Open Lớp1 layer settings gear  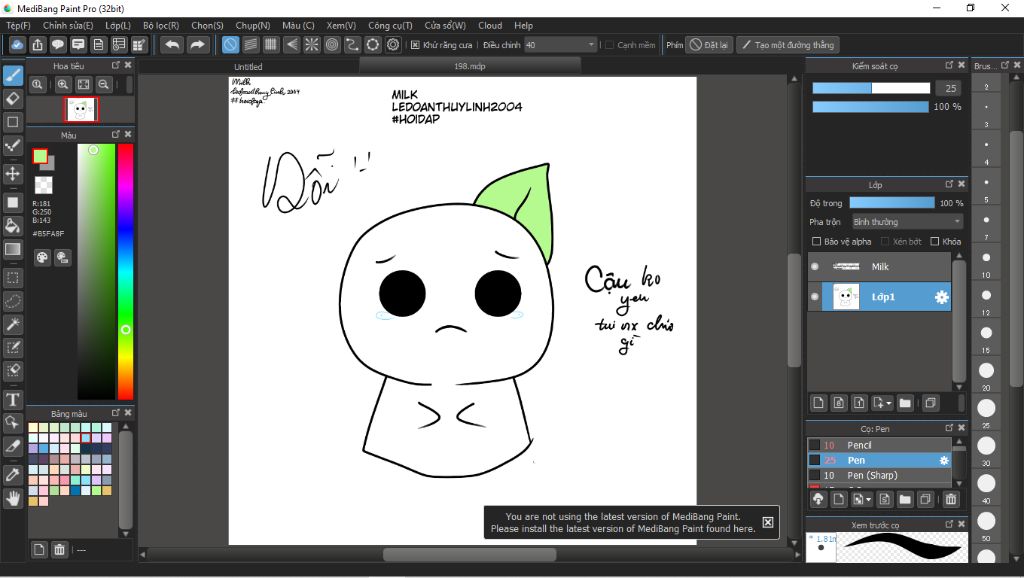941,297
